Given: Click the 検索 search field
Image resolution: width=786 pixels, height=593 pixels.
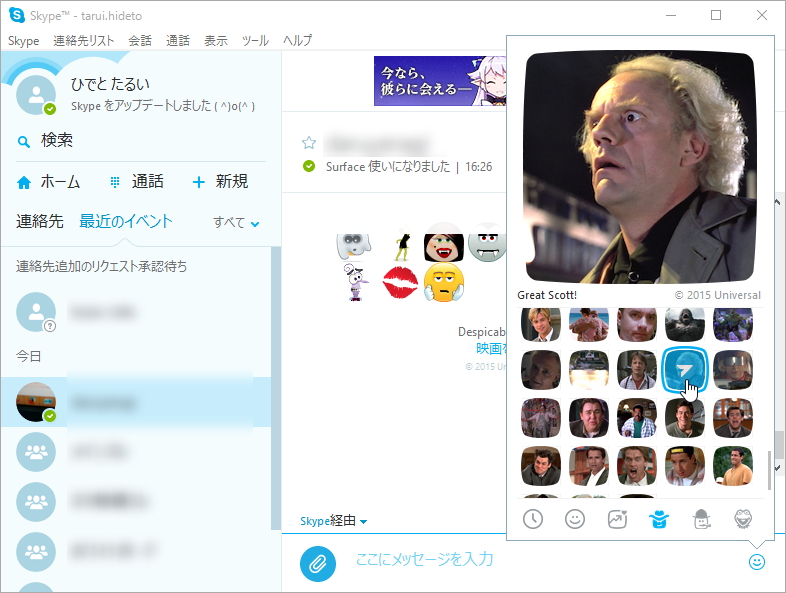Looking at the screenshot, I should pyautogui.click(x=140, y=141).
